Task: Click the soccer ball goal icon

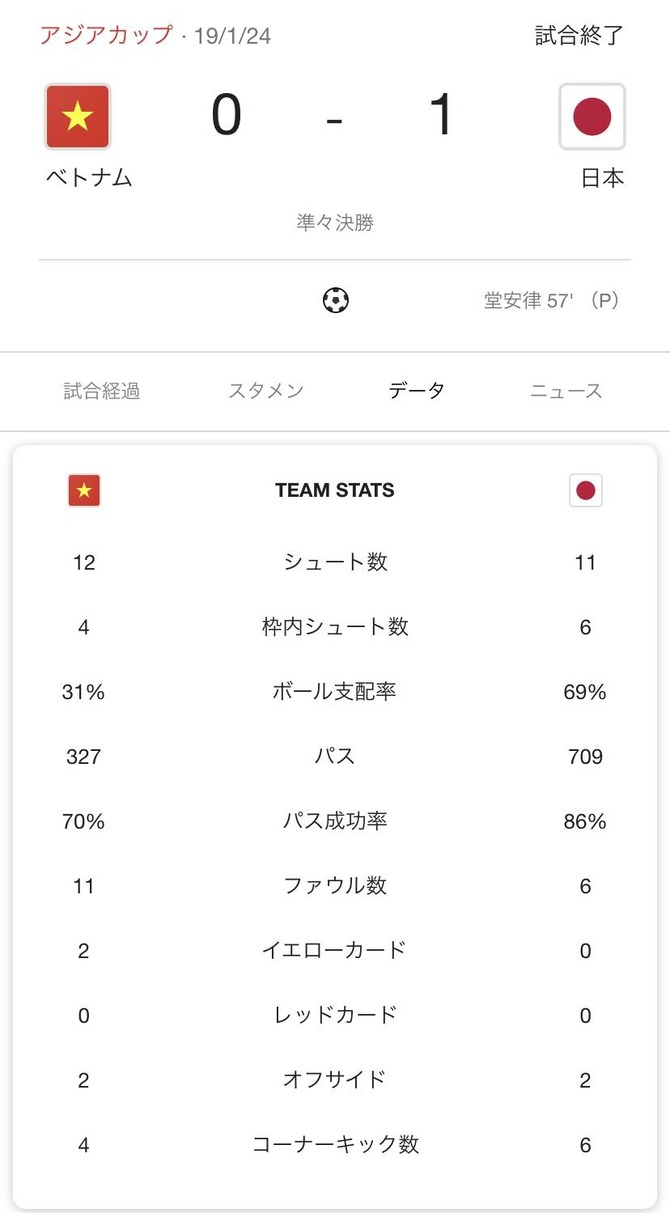Action: (336, 300)
